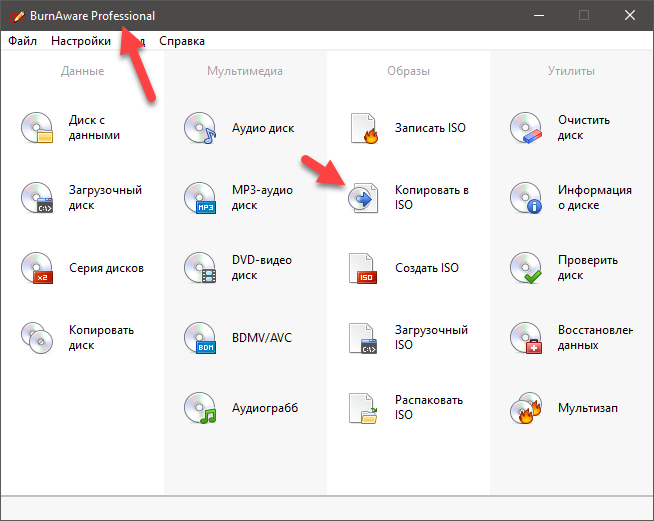Open the Файл menu
Viewport: 654px width, 521px height.
pos(23,41)
